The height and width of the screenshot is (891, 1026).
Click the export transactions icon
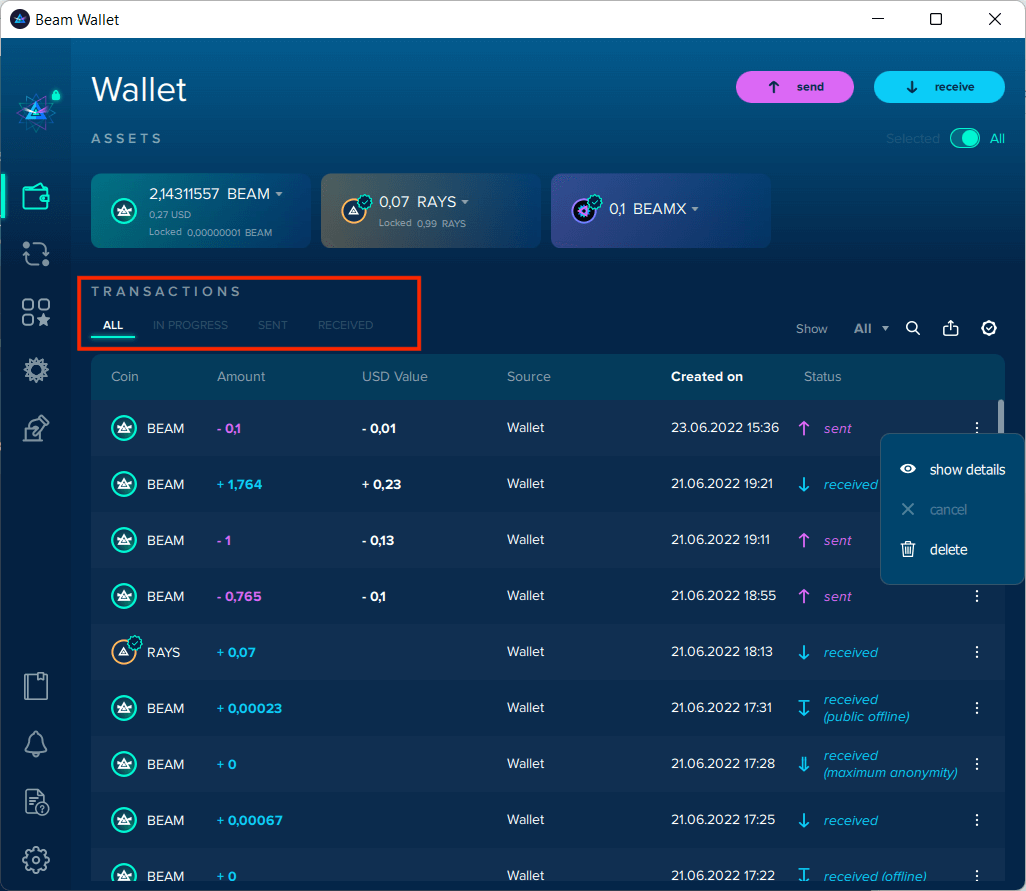(x=951, y=328)
